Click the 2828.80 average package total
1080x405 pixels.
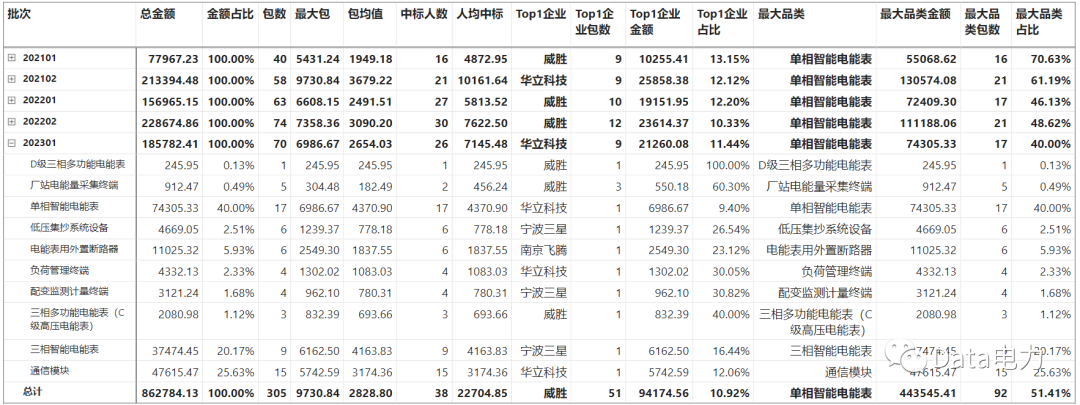click(371, 393)
